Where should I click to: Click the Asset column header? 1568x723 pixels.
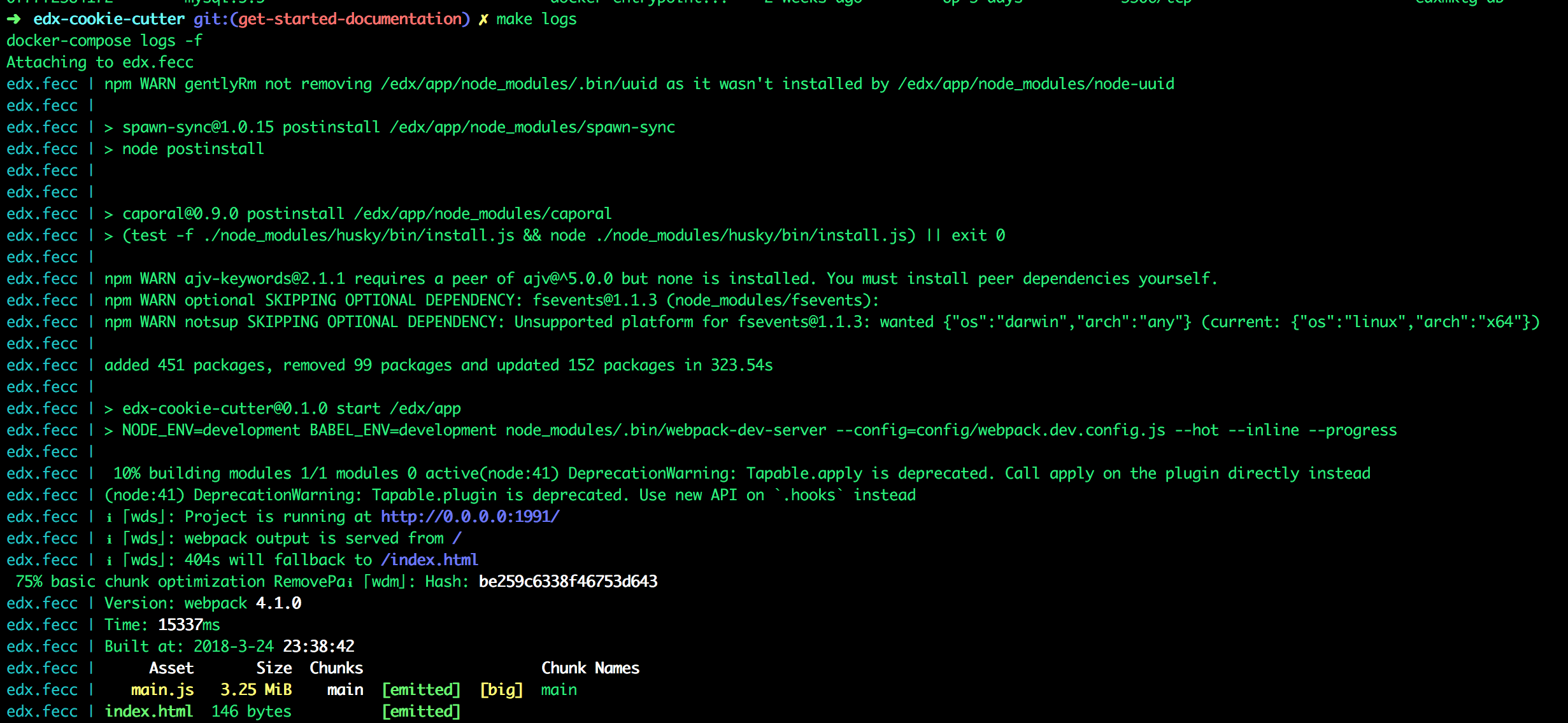click(171, 668)
